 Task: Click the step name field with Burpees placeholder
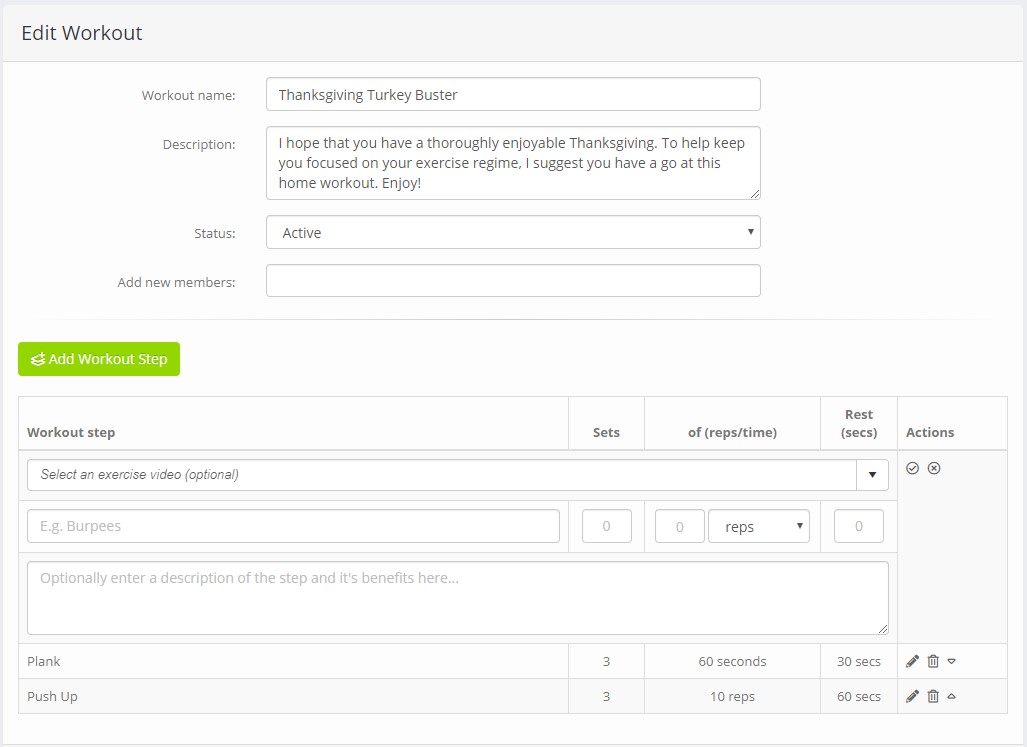click(293, 526)
